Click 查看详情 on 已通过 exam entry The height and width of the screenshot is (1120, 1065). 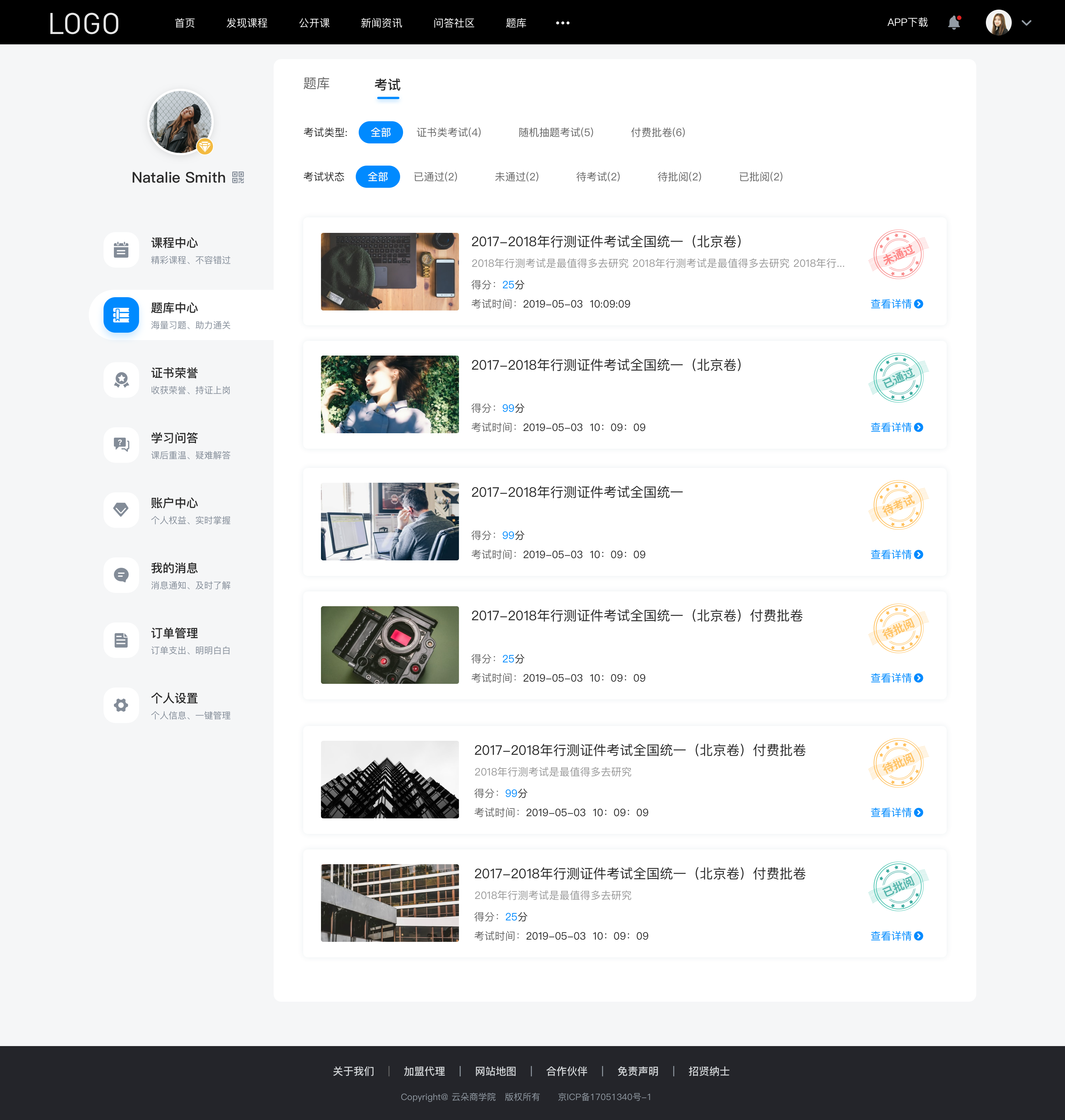pos(893,427)
